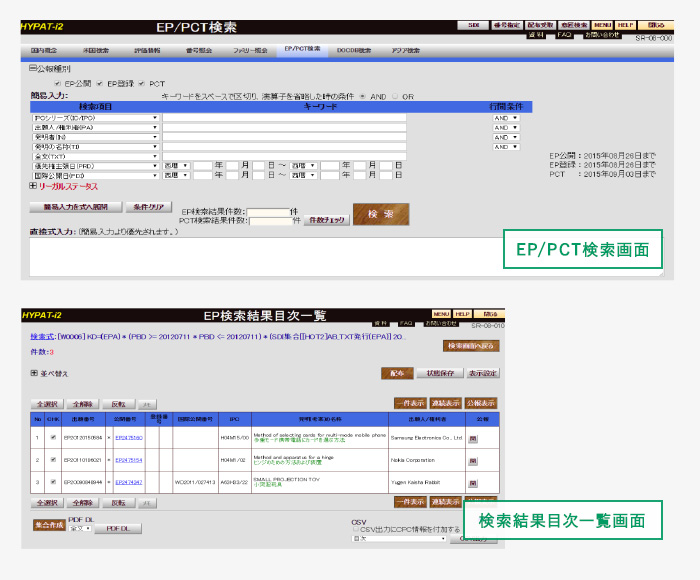
Task: Click the PDF DL button
Action: click(x=118, y=529)
